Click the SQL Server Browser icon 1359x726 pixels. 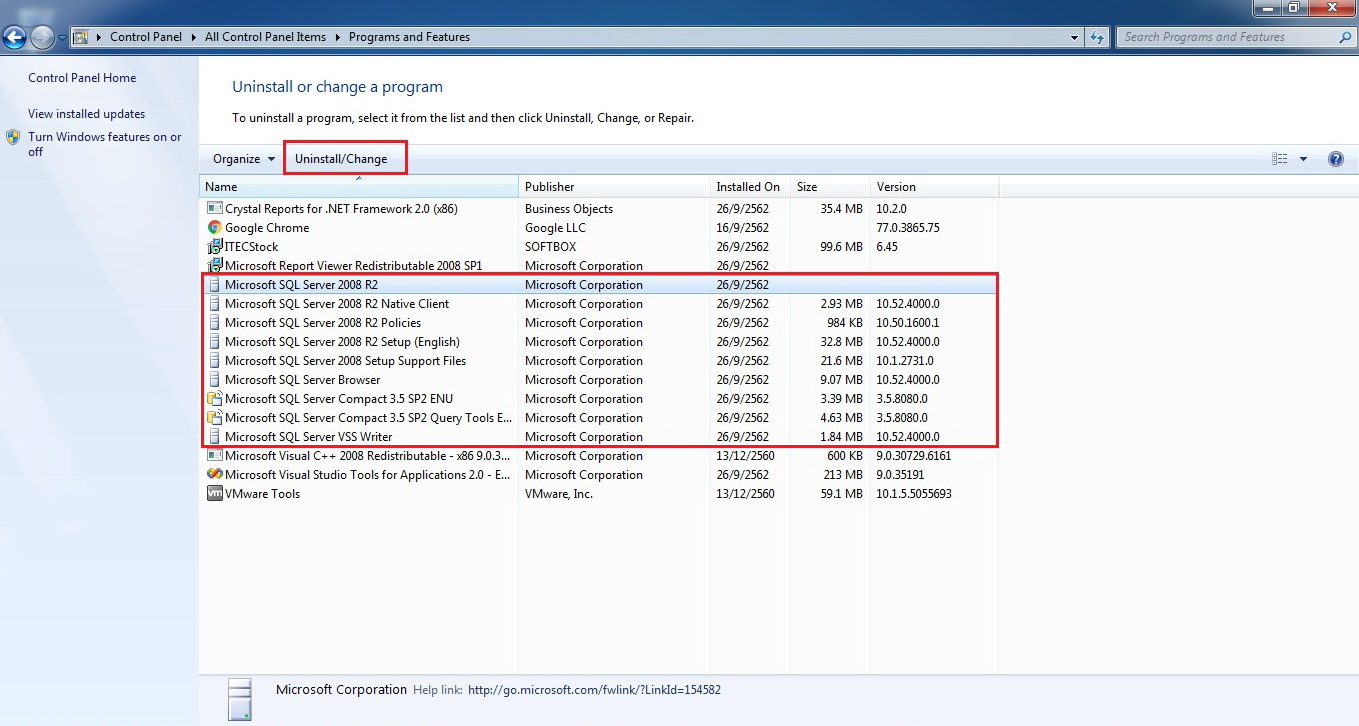point(214,380)
